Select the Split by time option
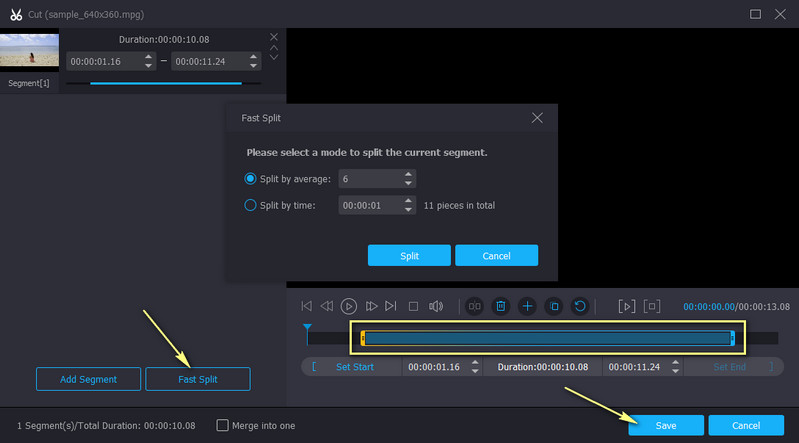Viewport: 799px width, 443px height. (250, 205)
